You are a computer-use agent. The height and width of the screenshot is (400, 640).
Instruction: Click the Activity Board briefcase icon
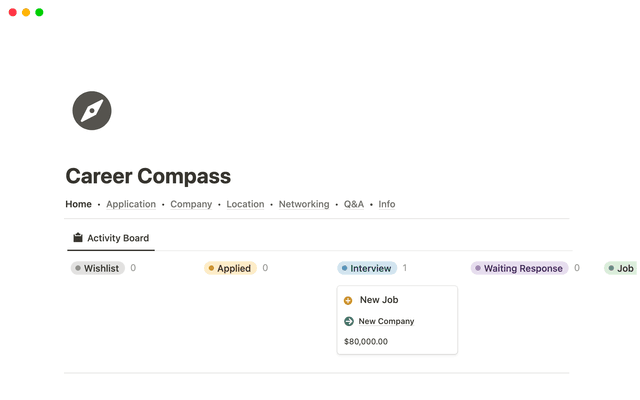[78, 238]
